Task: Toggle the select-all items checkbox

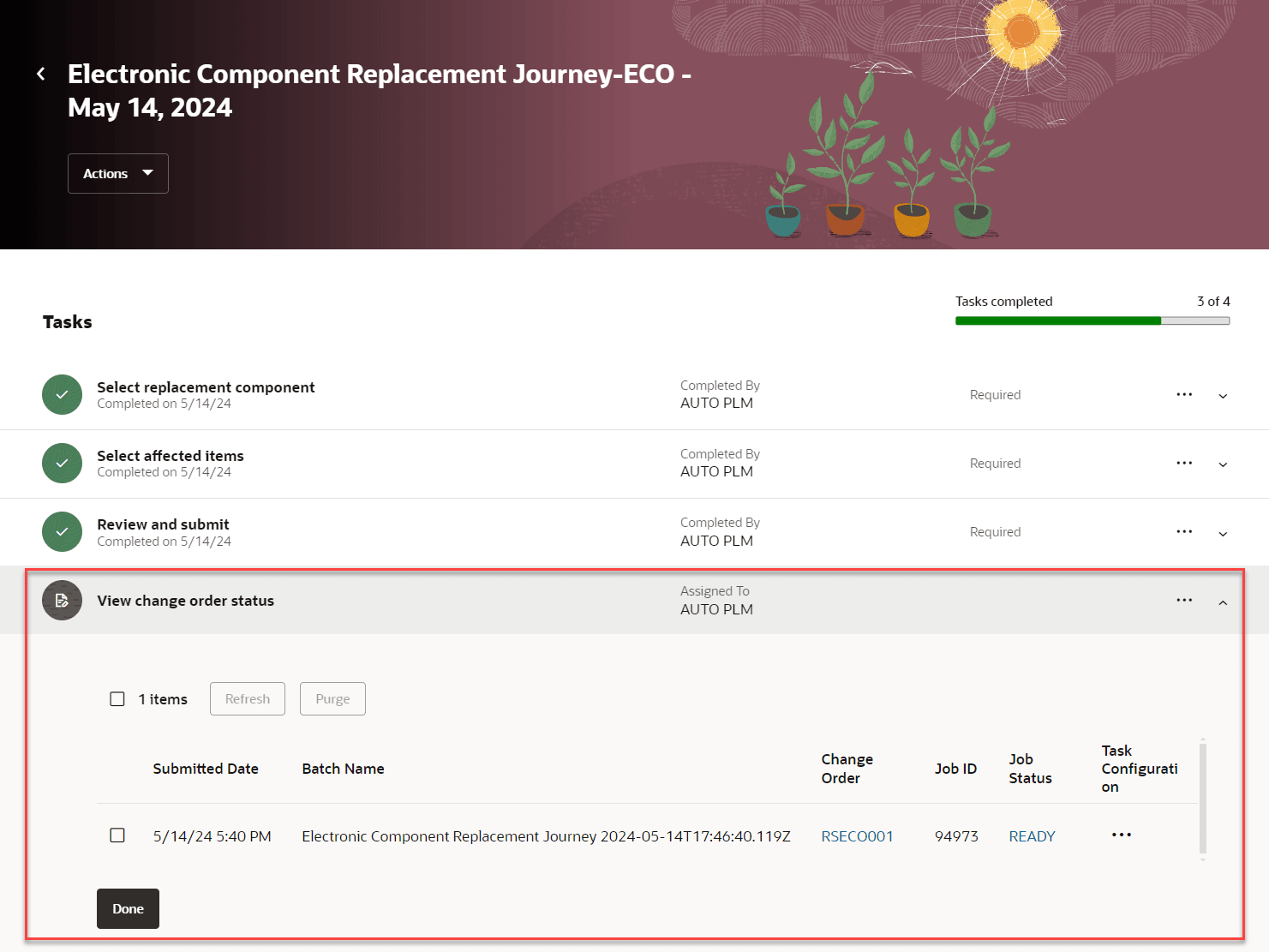Action: 117,699
